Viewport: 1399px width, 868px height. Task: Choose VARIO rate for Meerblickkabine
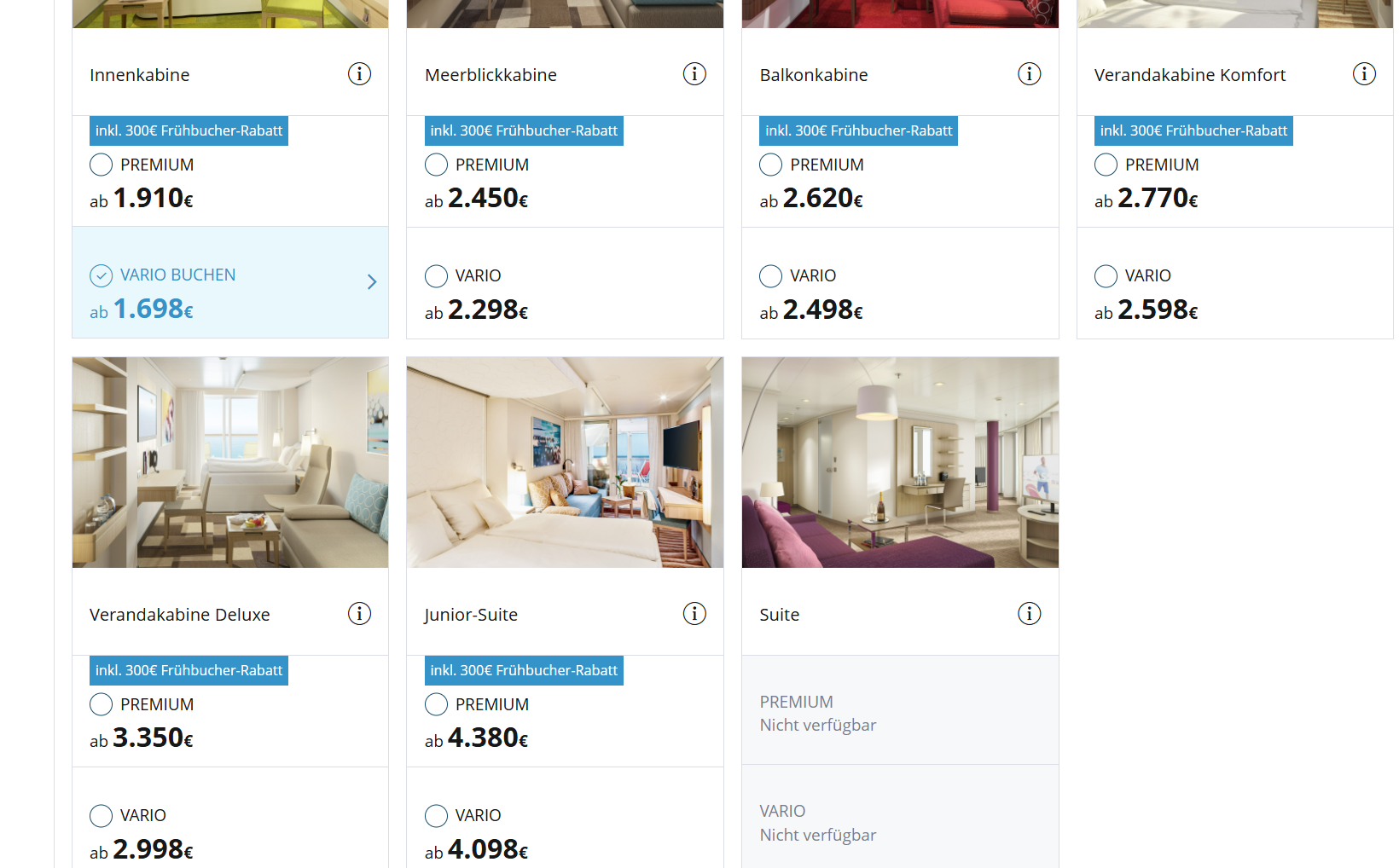pos(436,276)
